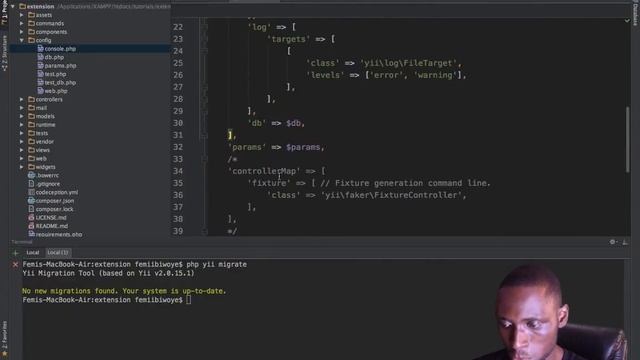Expand the assets folder arrow

click(x=22, y=15)
